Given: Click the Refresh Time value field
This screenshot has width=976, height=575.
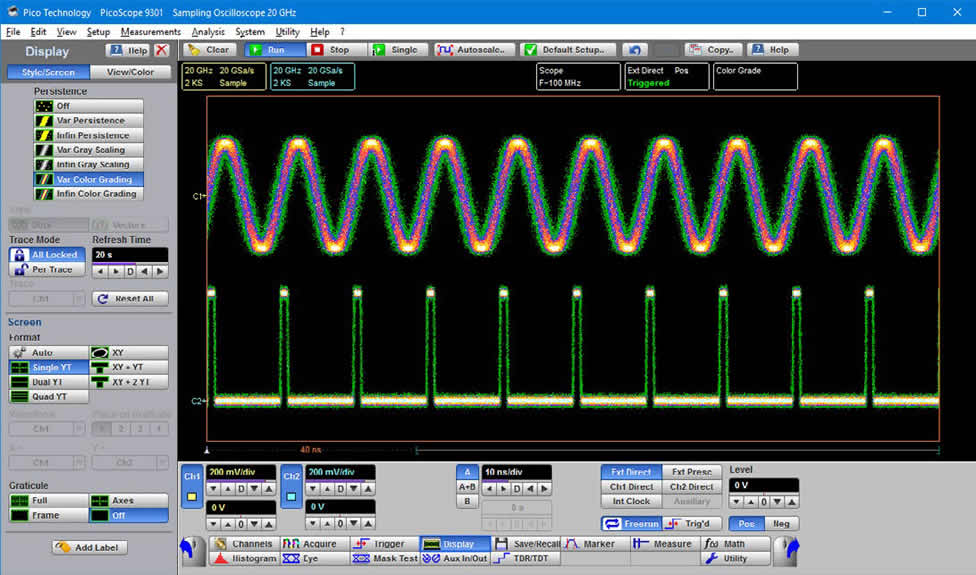Looking at the screenshot, I should (x=130, y=255).
